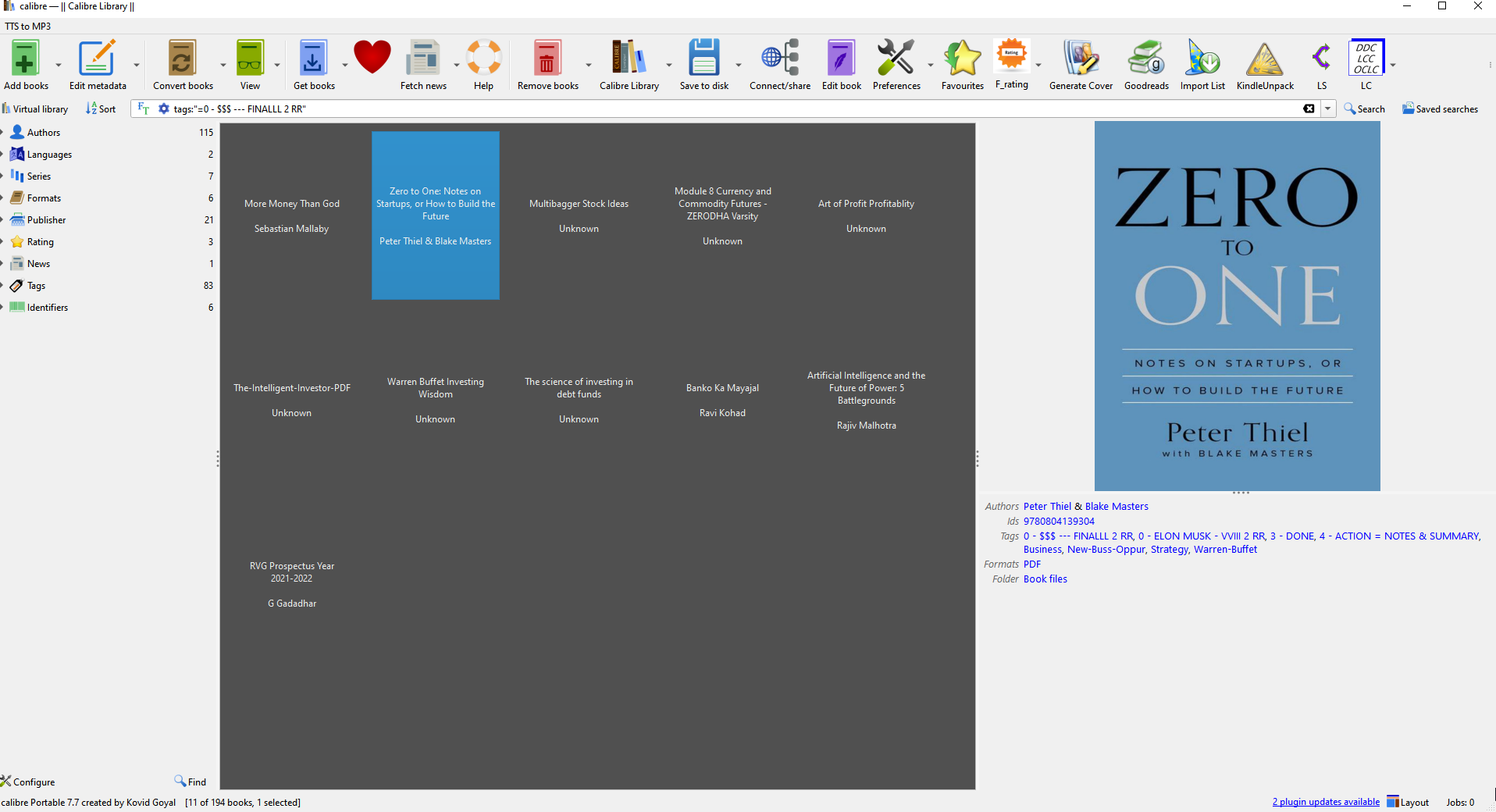
Task: Click the '2 plugin updates available' link
Action: point(1326,802)
